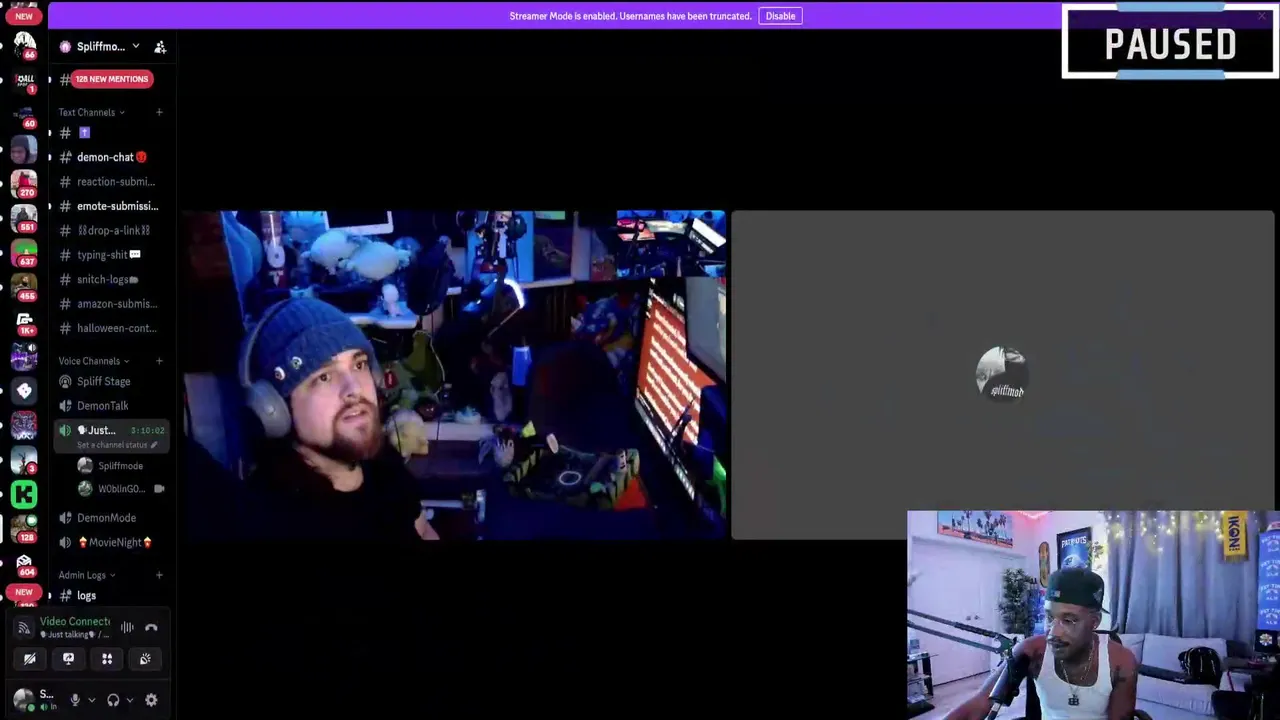The image size is (1280, 720).
Task: Open the reaction-submi channel
Action: click(x=111, y=182)
